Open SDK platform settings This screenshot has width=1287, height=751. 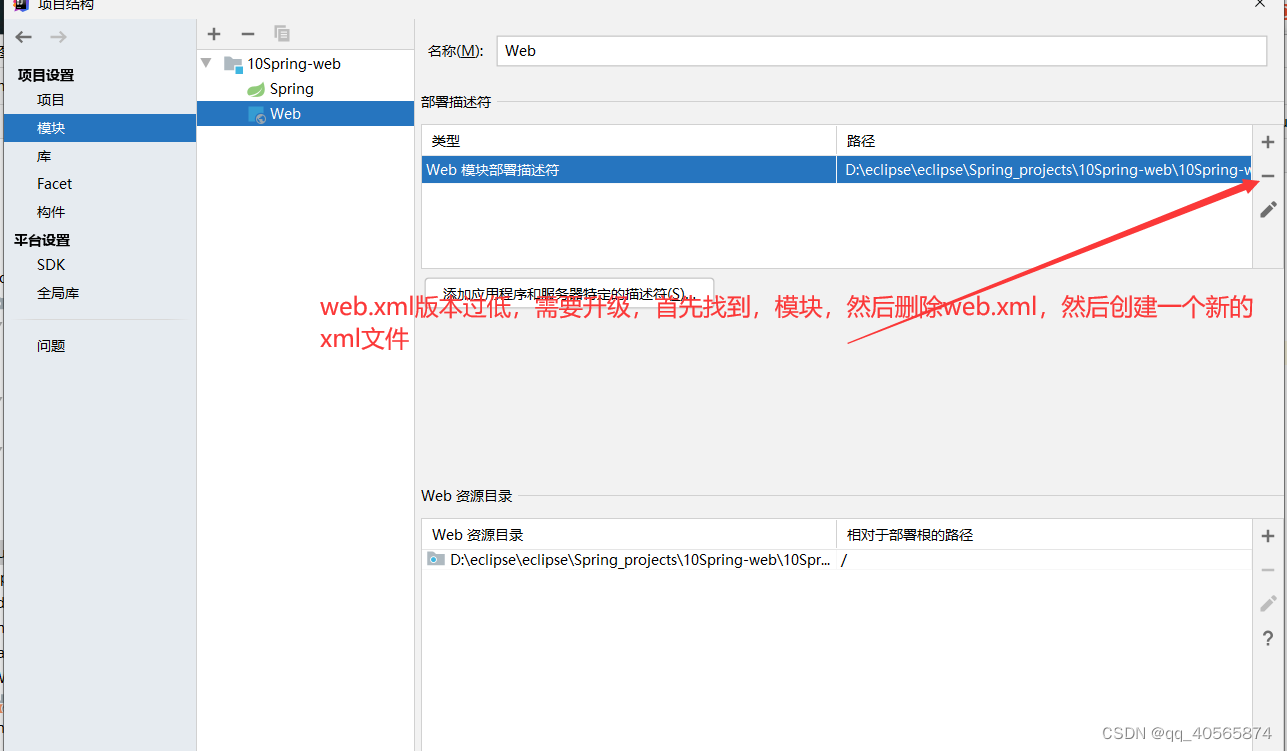51,265
